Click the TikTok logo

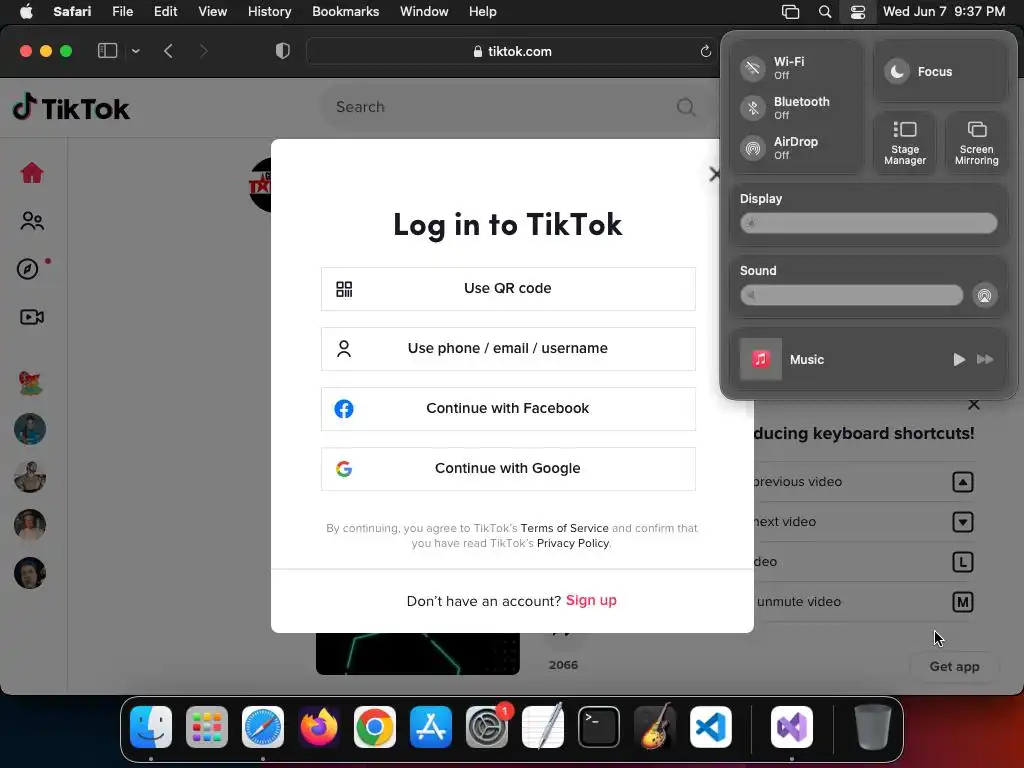click(x=71, y=108)
